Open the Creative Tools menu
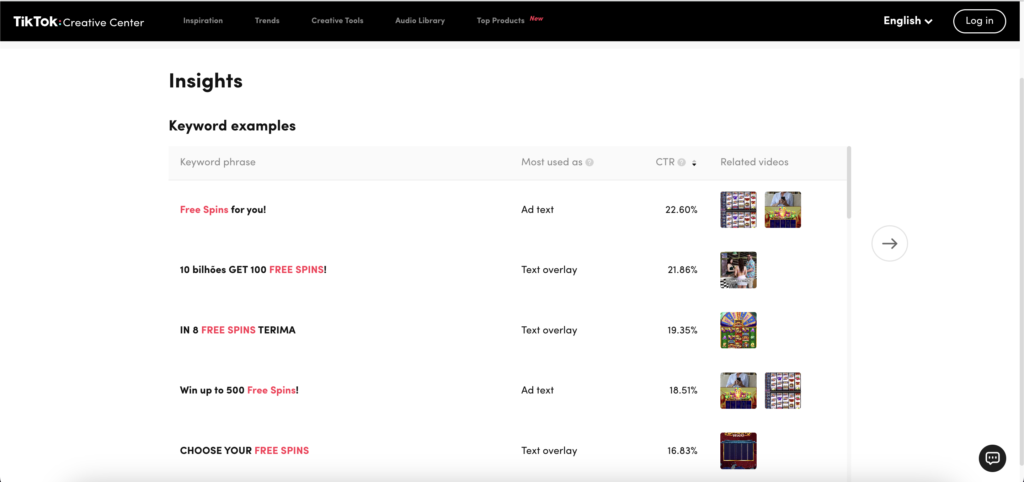 [x=337, y=21]
